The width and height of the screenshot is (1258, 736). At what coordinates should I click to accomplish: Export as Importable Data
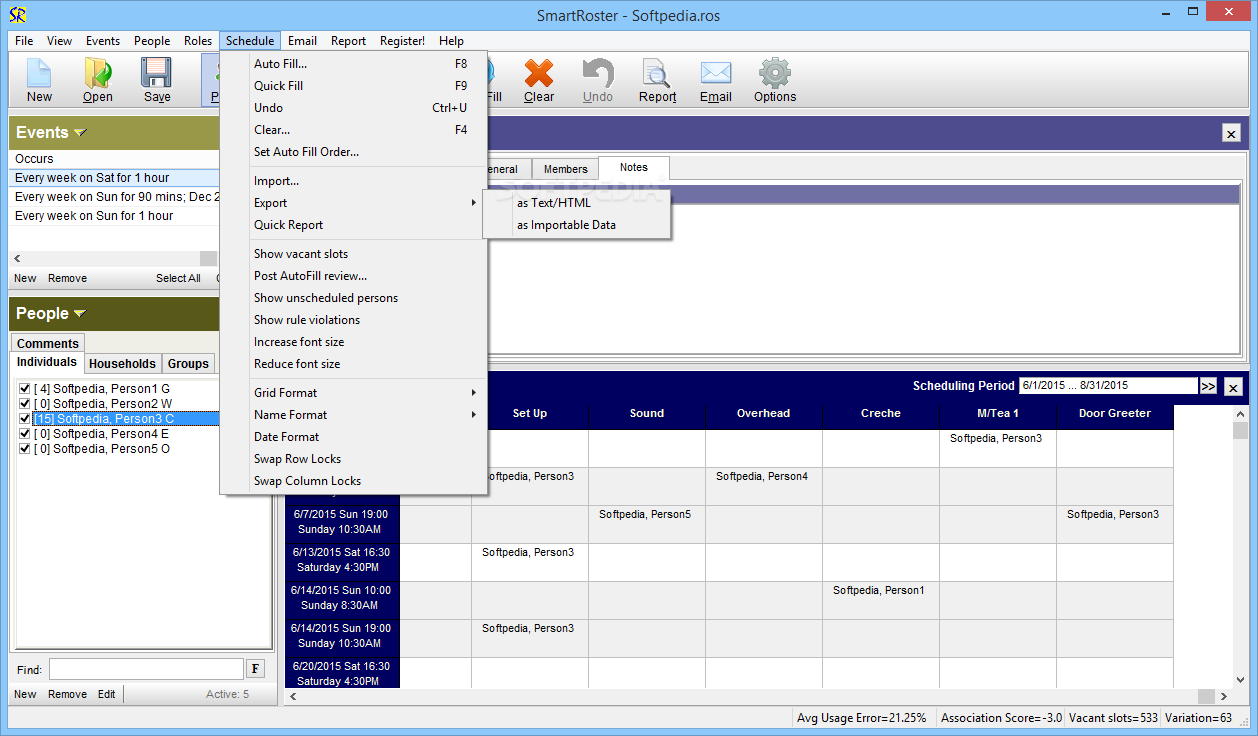pyautogui.click(x=576, y=225)
